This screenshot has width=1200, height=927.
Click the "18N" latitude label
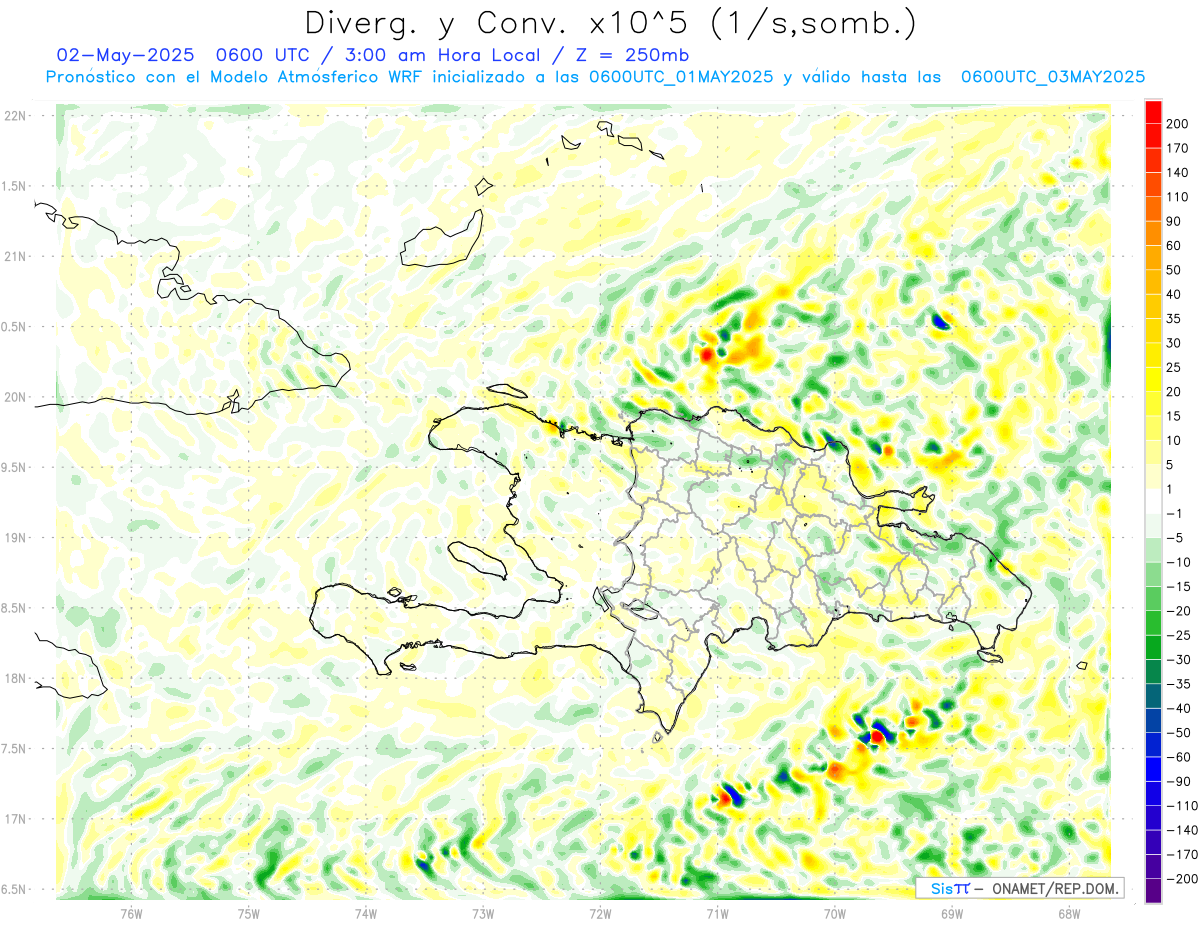pyautogui.click(x=15, y=679)
